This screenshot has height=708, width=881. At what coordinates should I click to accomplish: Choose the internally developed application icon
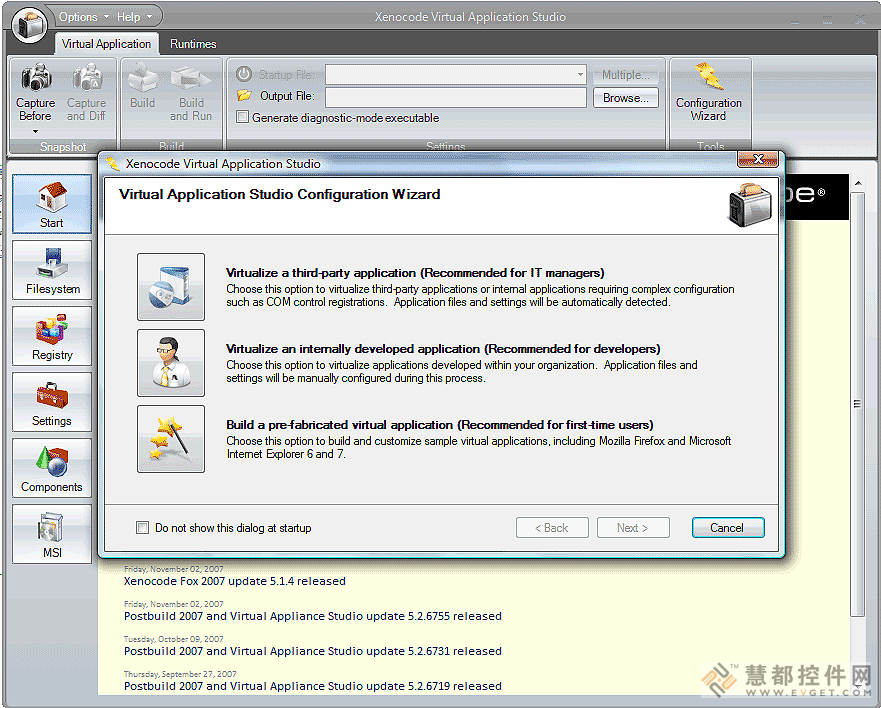[171, 362]
